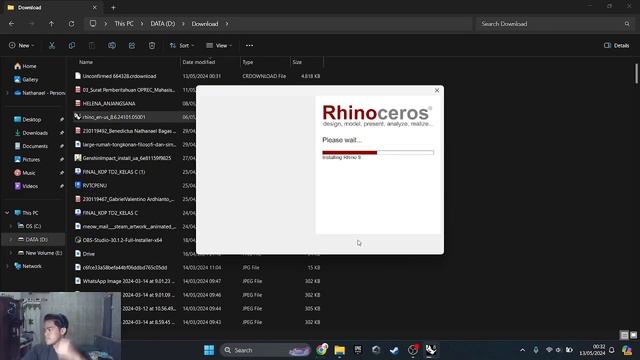The image size is (640, 360).
Task: Open the three-dot See more menu
Action: point(249,46)
